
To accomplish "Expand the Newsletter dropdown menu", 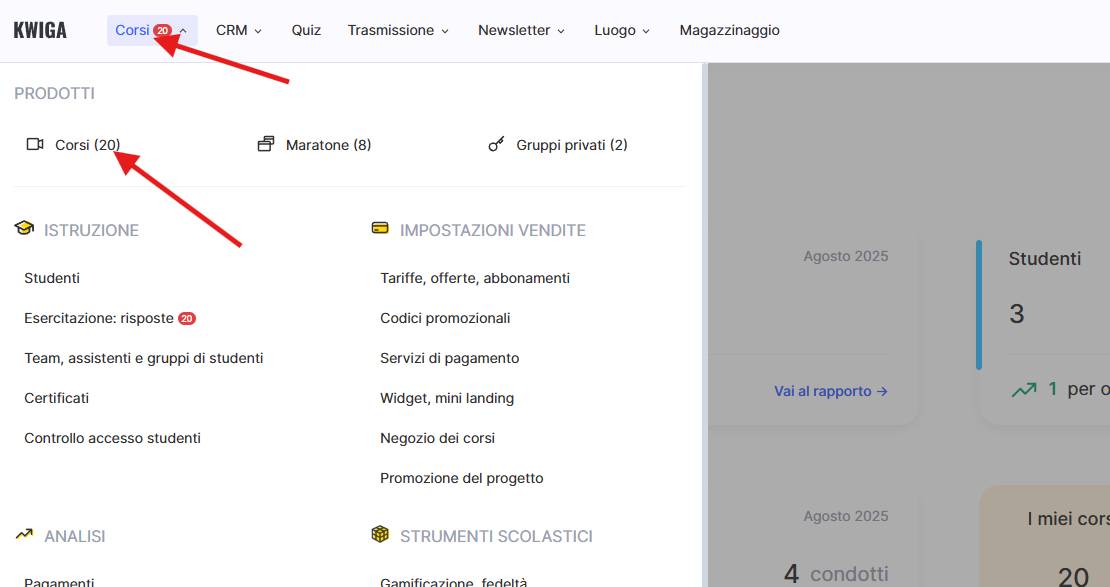I will [521, 30].
